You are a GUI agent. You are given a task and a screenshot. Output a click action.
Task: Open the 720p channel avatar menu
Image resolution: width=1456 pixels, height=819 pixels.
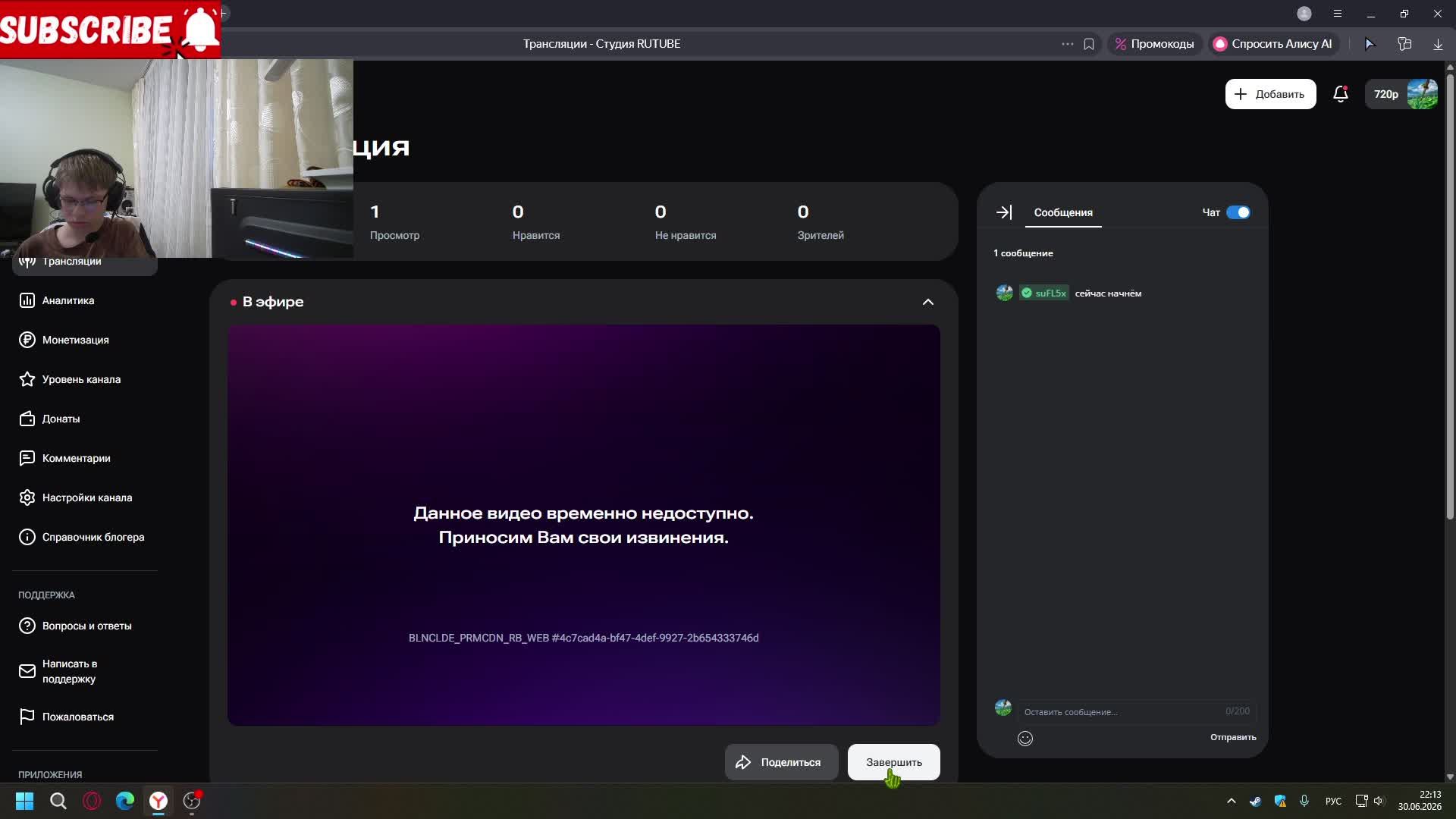(1401, 94)
